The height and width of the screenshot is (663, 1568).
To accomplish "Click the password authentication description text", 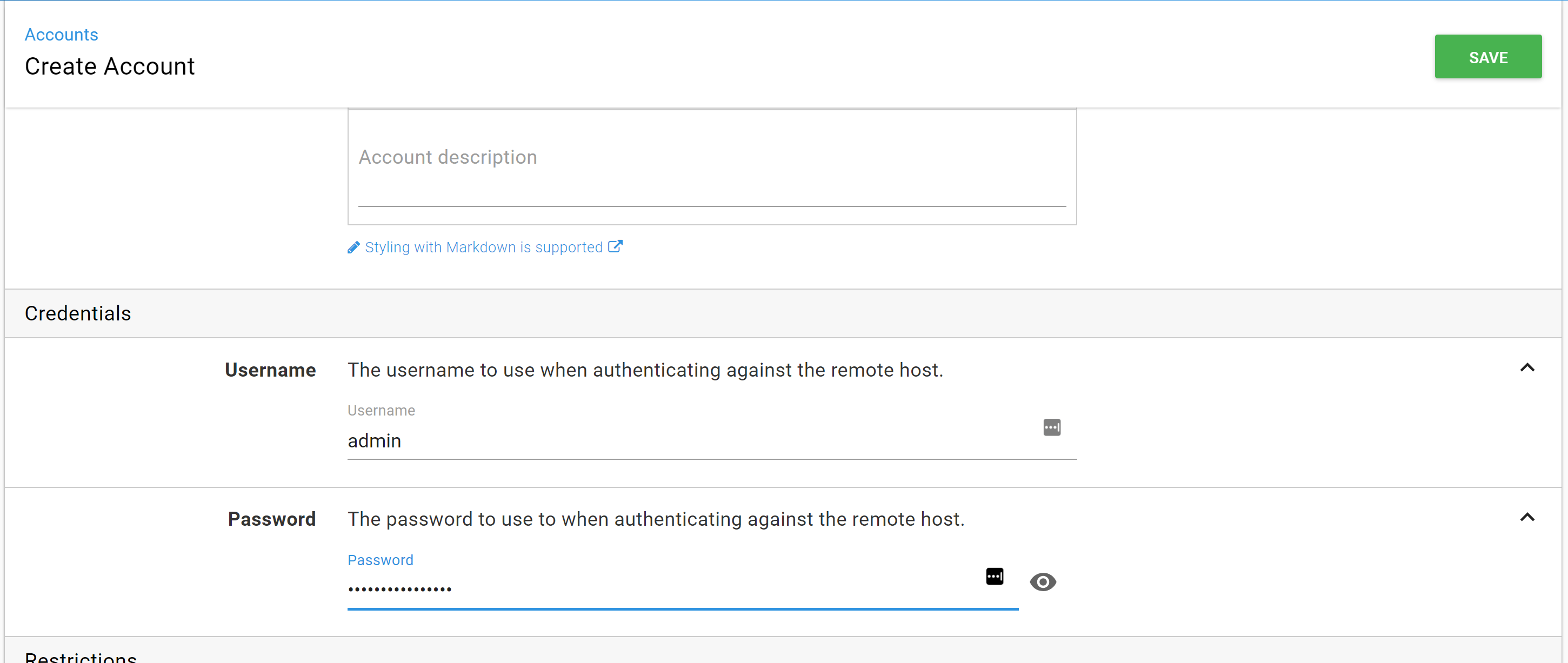I will click(656, 519).
